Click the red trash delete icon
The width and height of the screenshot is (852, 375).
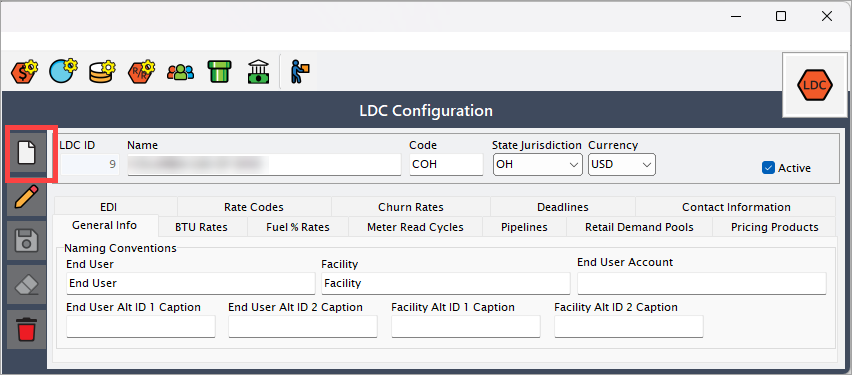click(x=27, y=329)
